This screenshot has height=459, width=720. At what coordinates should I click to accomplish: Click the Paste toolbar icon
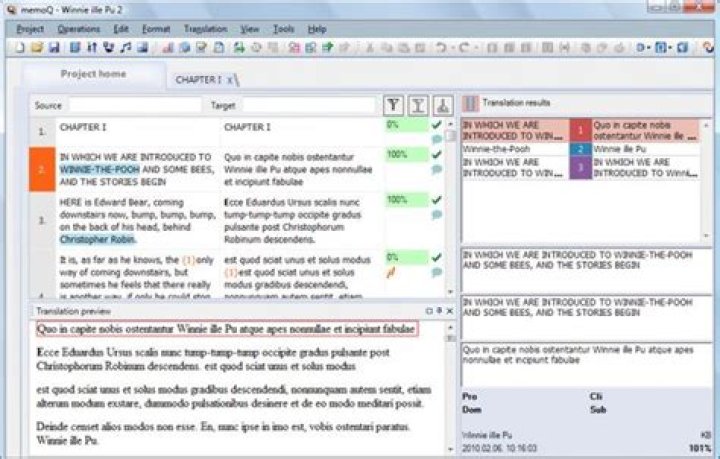coord(404,47)
